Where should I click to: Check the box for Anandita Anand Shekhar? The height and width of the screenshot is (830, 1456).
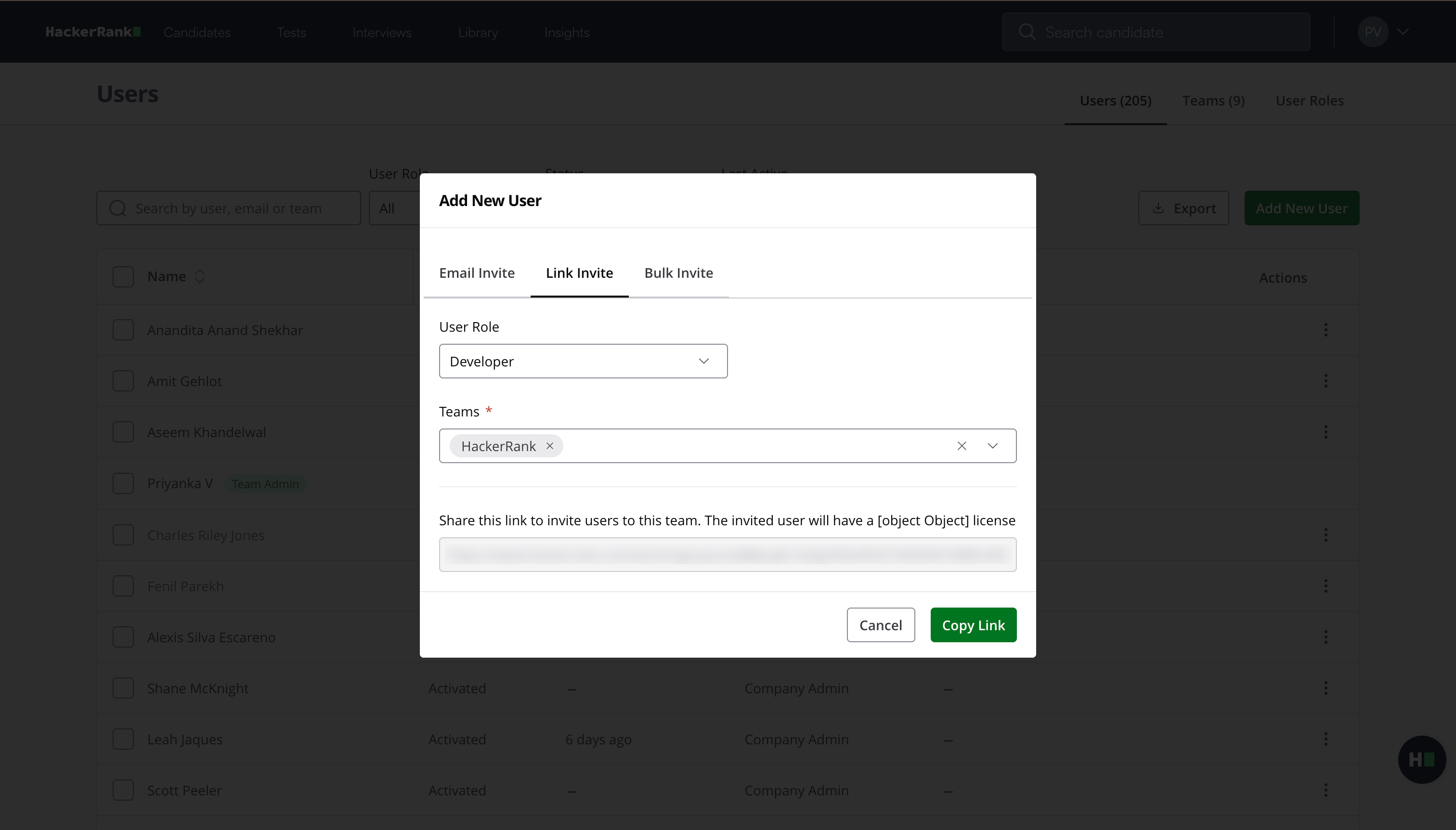point(123,330)
